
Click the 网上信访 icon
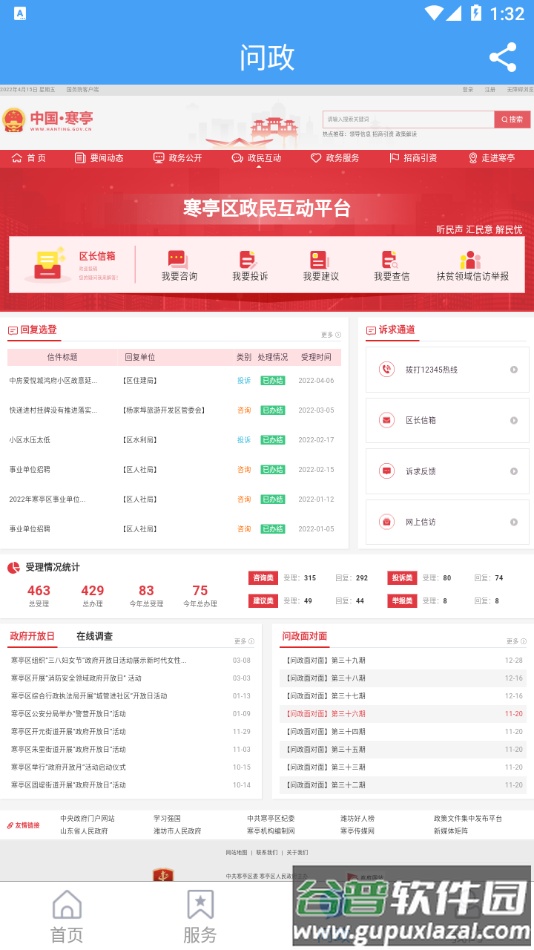click(387, 522)
